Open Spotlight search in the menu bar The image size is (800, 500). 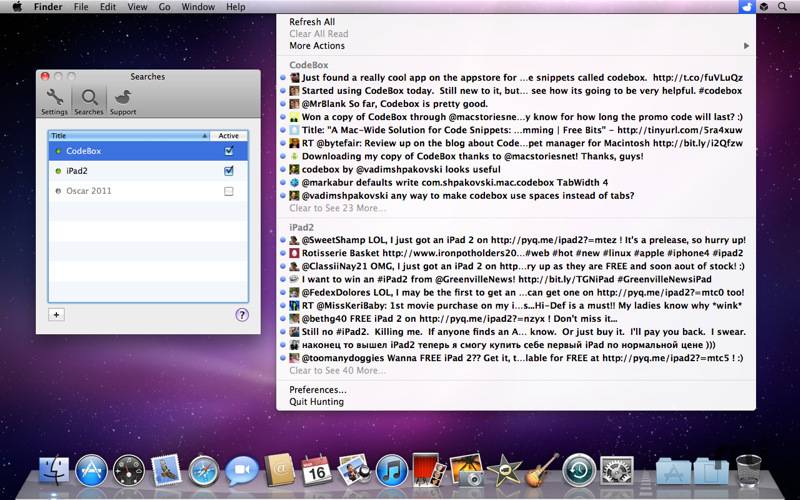point(782,7)
